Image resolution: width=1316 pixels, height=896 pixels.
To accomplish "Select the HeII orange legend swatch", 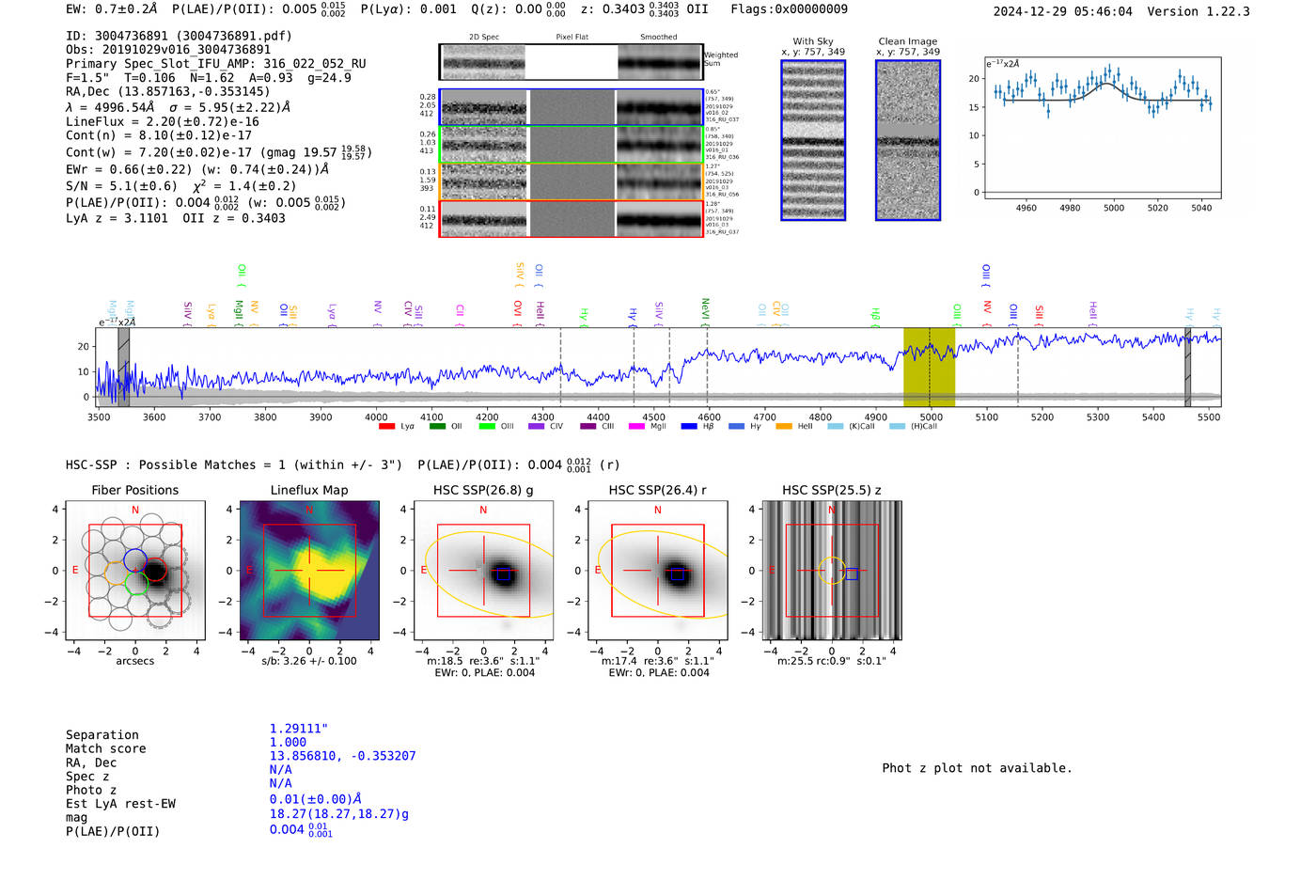I will click(784, 427).
